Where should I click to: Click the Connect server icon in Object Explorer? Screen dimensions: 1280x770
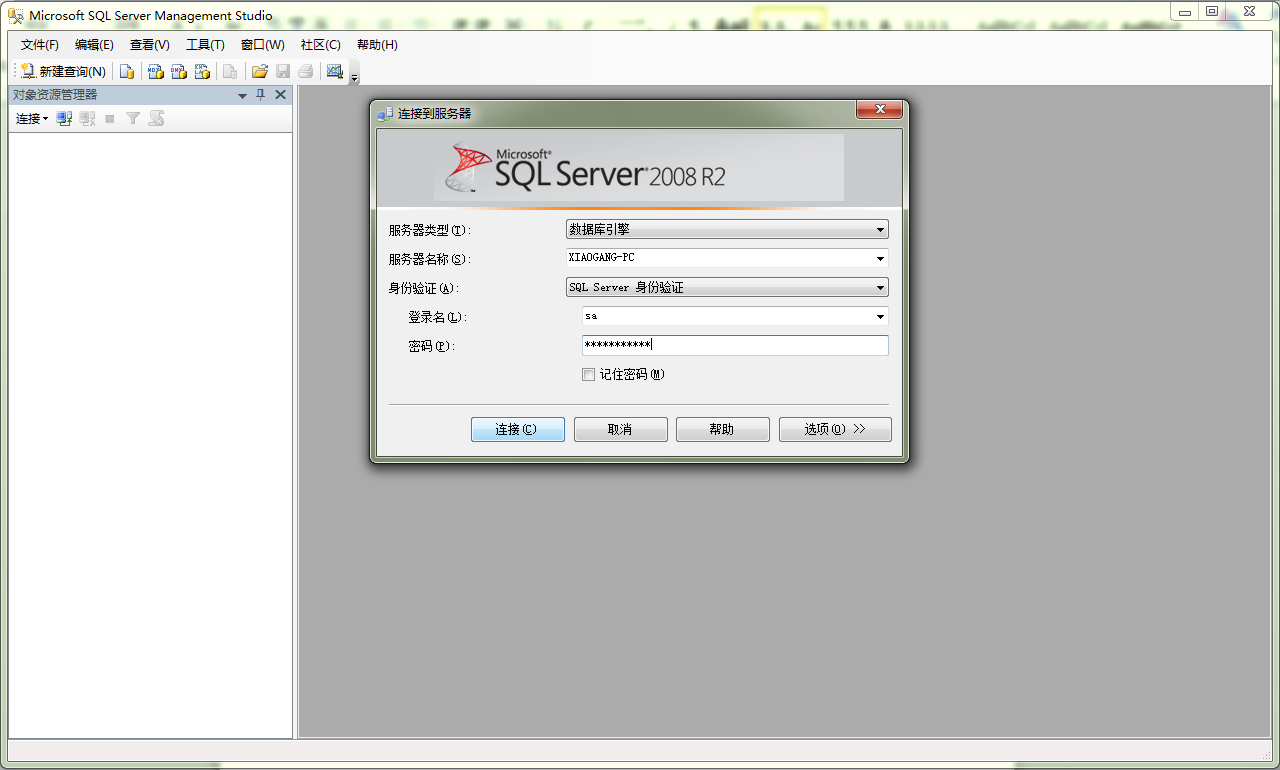point(64,117)
